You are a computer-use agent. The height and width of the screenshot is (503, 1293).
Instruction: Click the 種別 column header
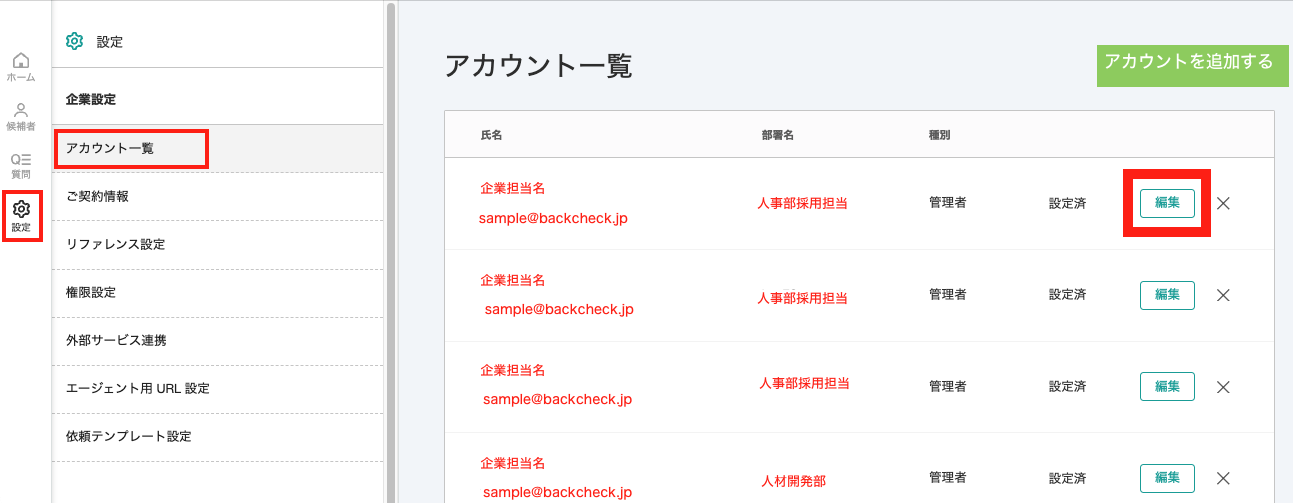pyautogui.click(x=939, y=134)
